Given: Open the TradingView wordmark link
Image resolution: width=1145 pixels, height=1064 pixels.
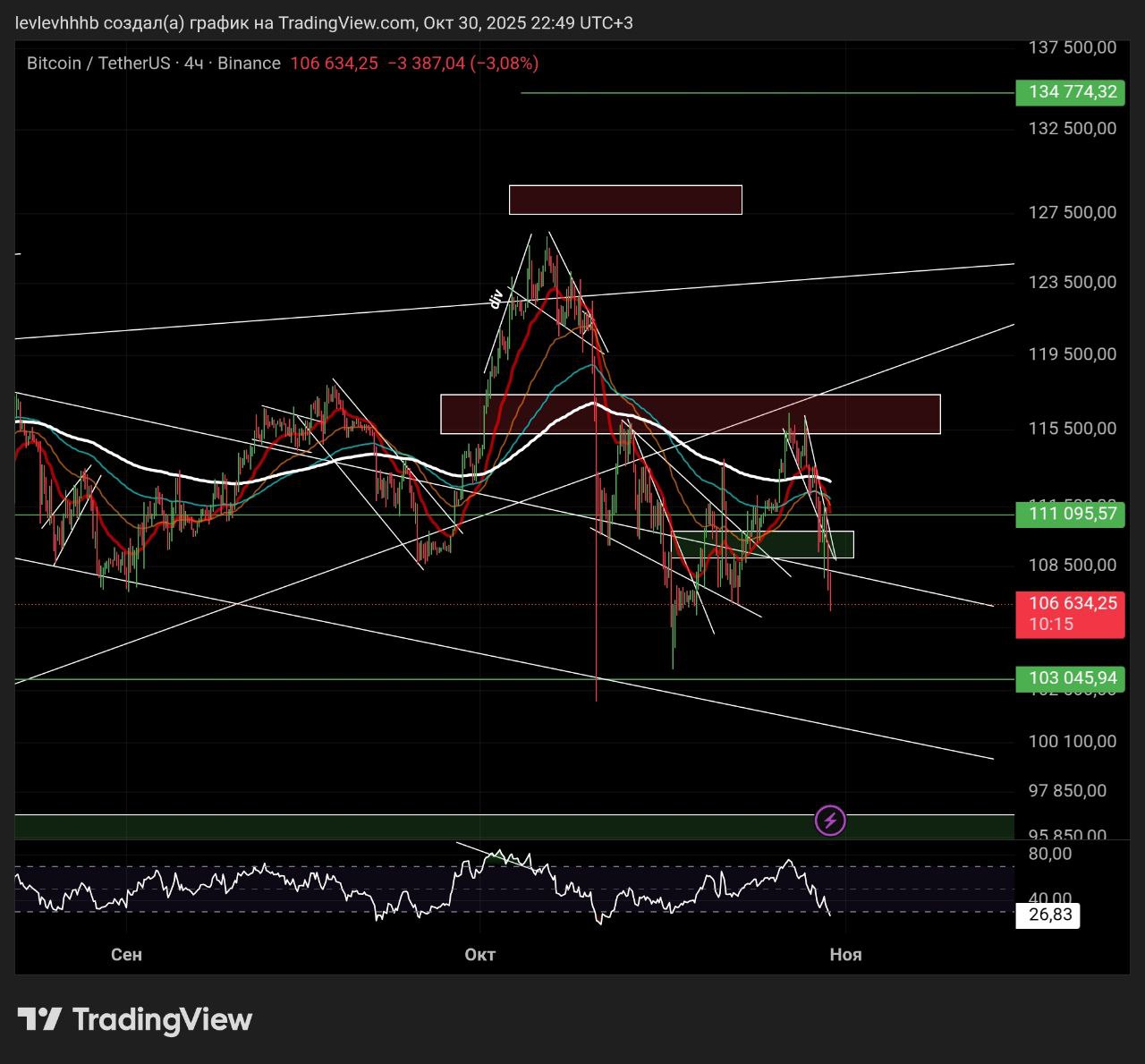Looking at the screenshot, I should [162, 1019].
